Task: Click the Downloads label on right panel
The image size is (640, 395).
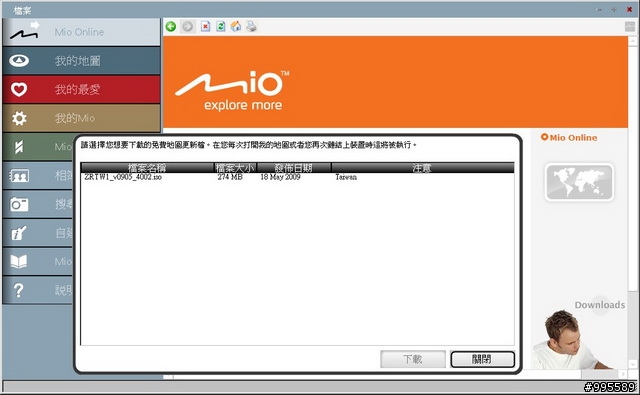Action: (x=600, y=305)
